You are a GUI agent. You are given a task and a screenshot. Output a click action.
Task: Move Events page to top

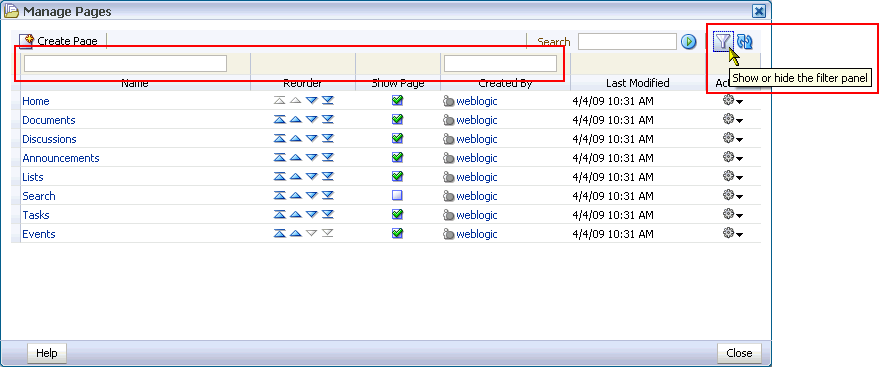tap(280, 234)
